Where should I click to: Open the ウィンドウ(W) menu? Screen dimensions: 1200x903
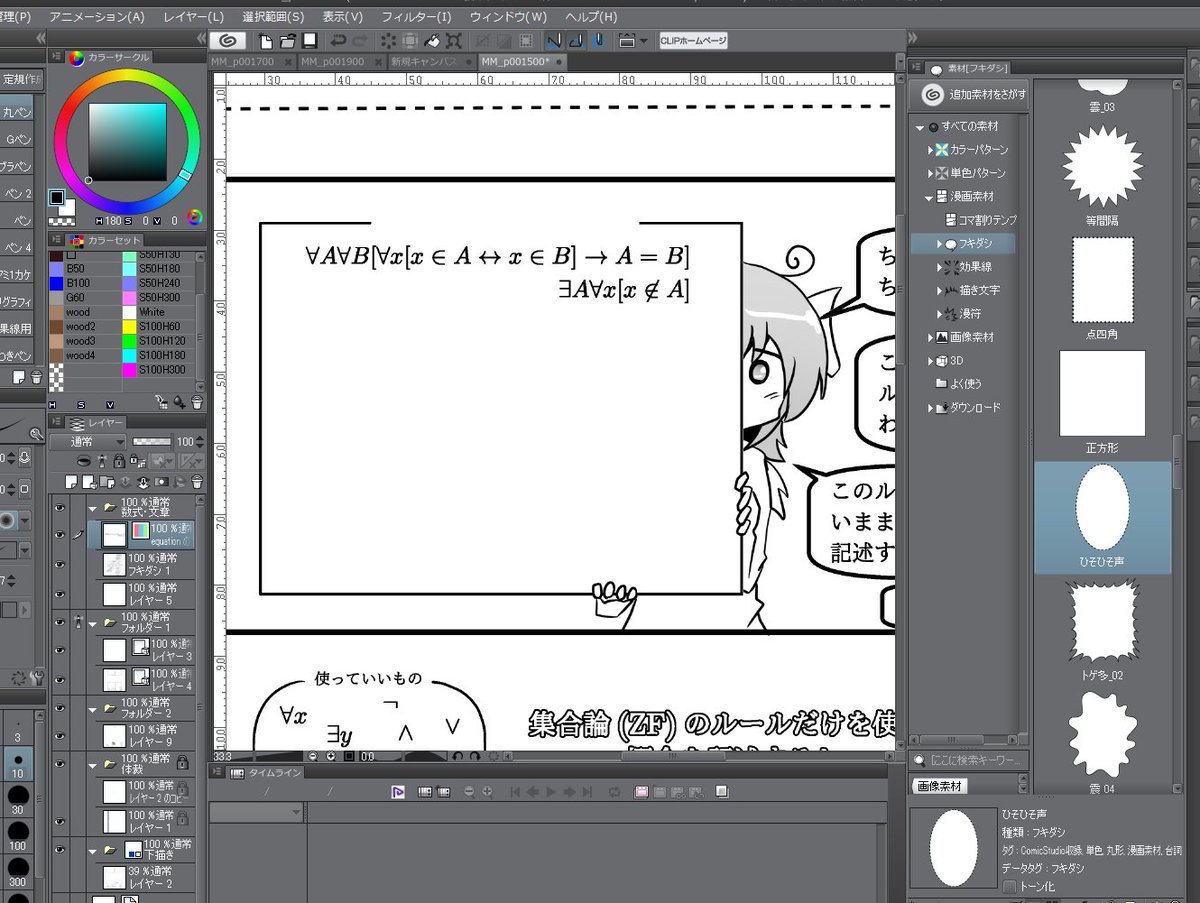508,17
